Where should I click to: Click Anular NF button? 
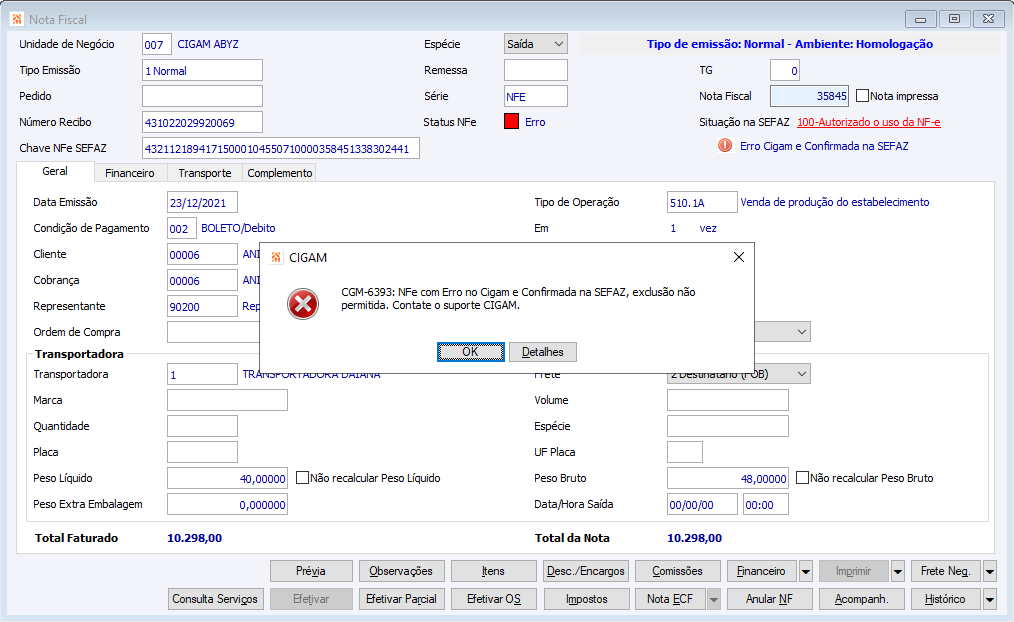[769, 599]
